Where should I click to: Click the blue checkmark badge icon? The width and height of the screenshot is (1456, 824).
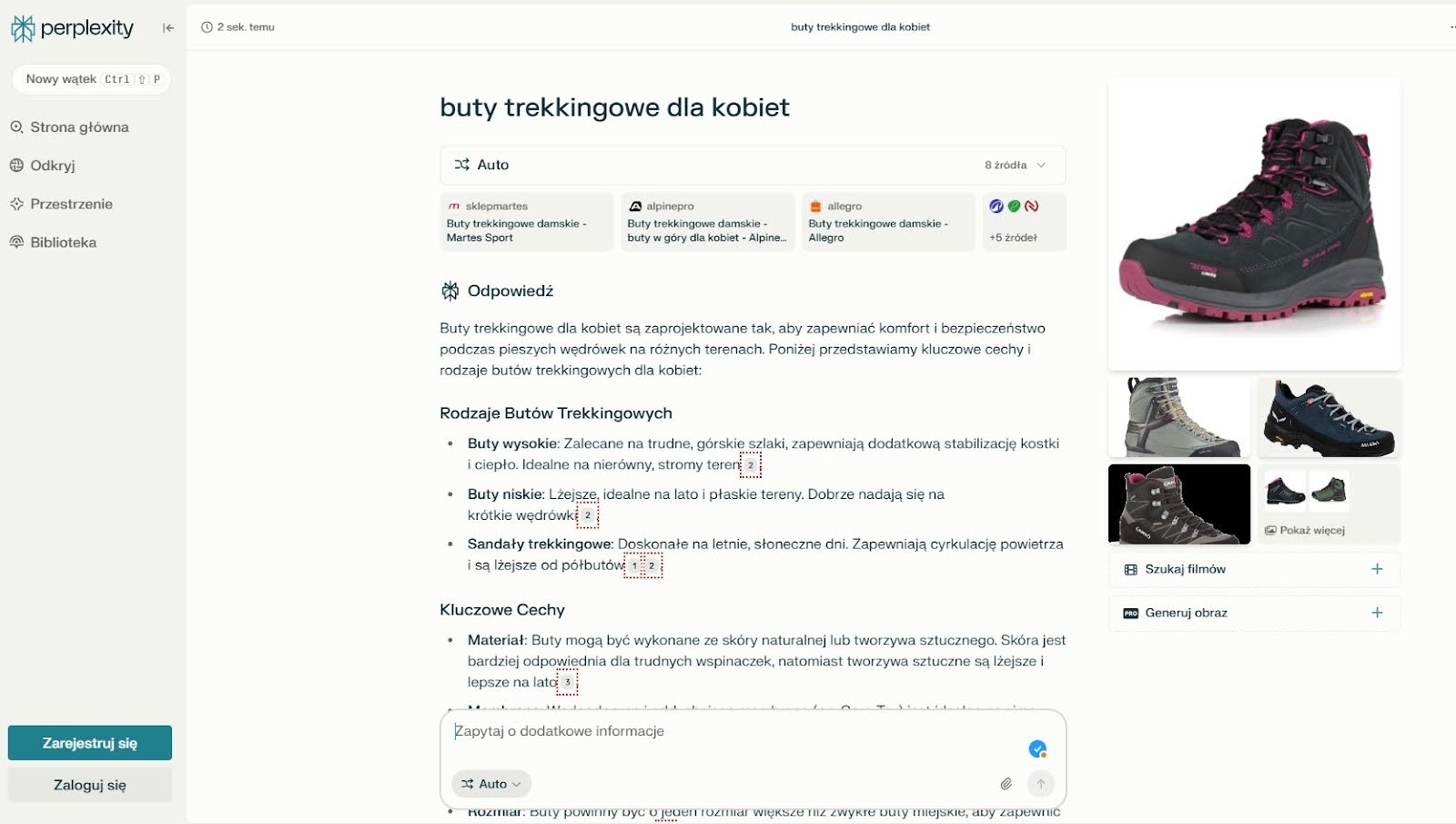point(1037,748)
